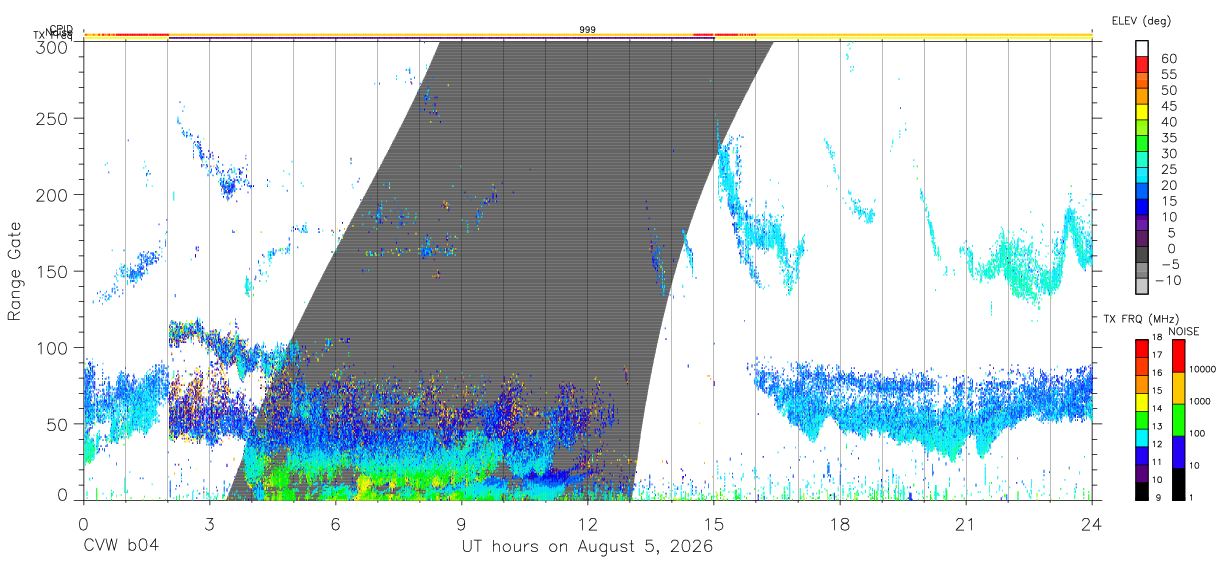Select the 9 tick on UT hours axis
The height and width of the screenshot is (567, 1228).
(461, 523)
